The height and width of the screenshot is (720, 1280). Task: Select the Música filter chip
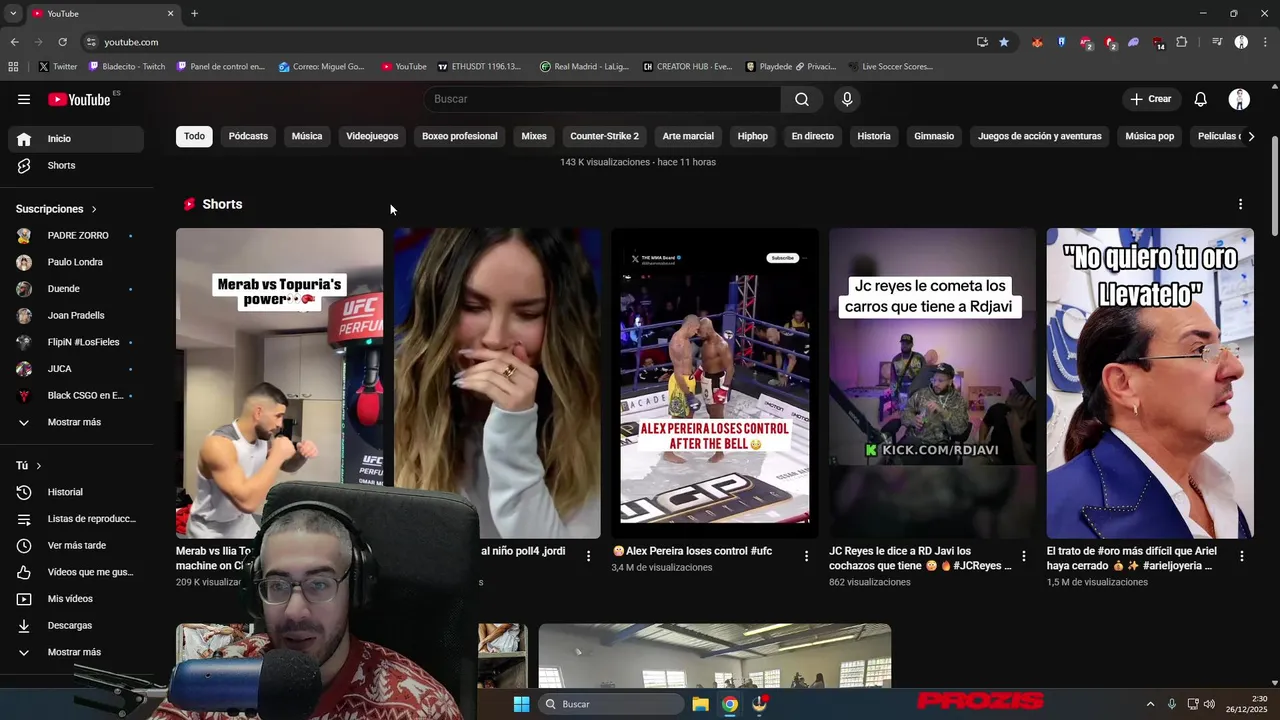pyautogui.click(x=307, y=136)
